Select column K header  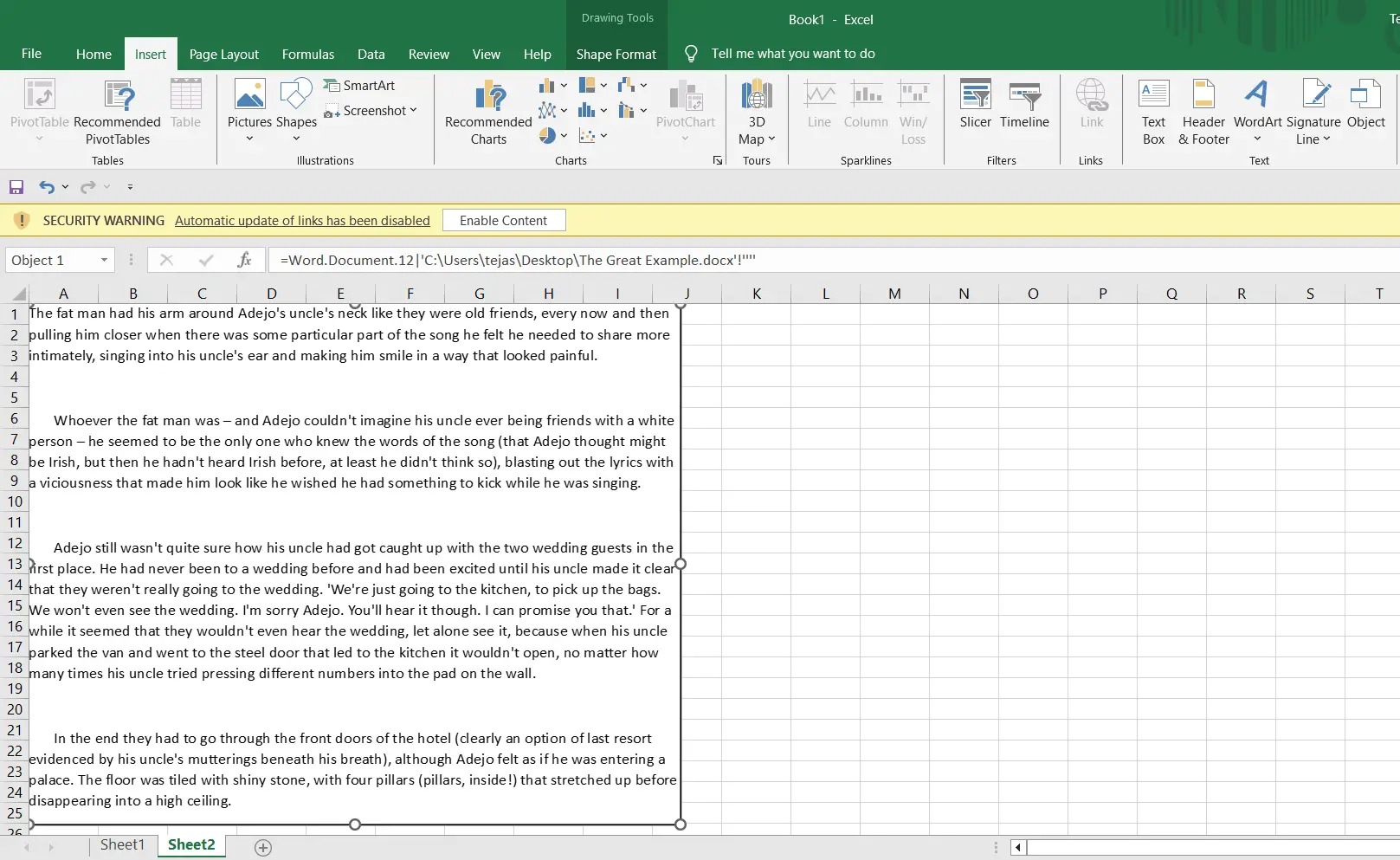tap(757, 294)
